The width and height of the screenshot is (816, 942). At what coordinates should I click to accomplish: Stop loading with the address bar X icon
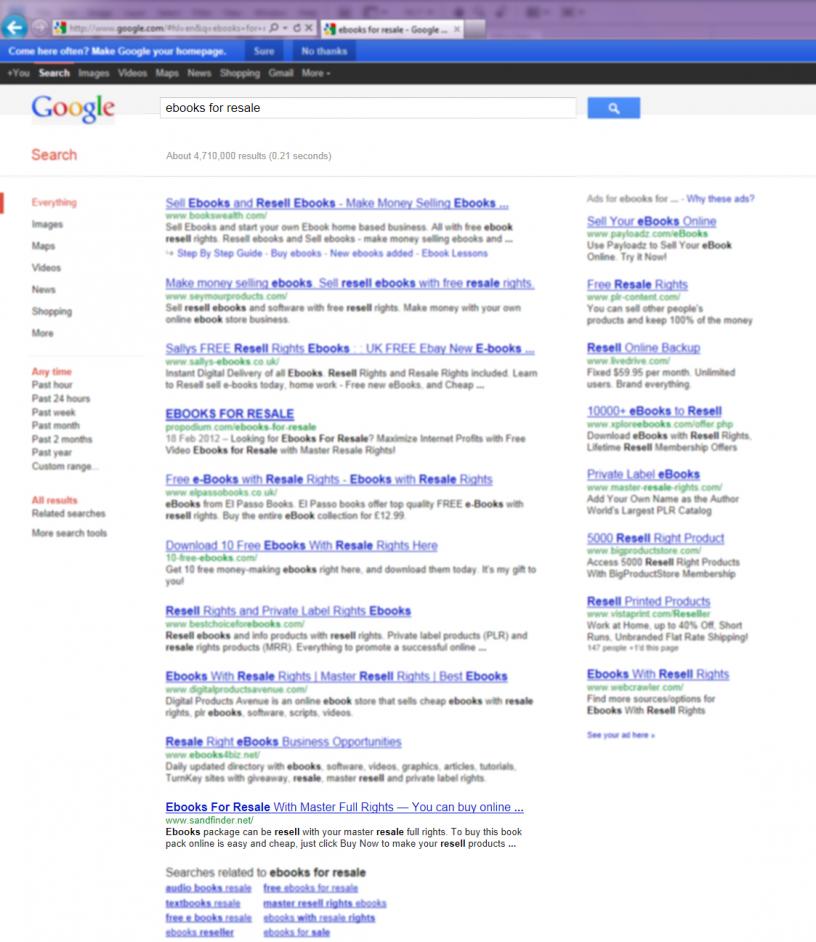coord(308,28)
